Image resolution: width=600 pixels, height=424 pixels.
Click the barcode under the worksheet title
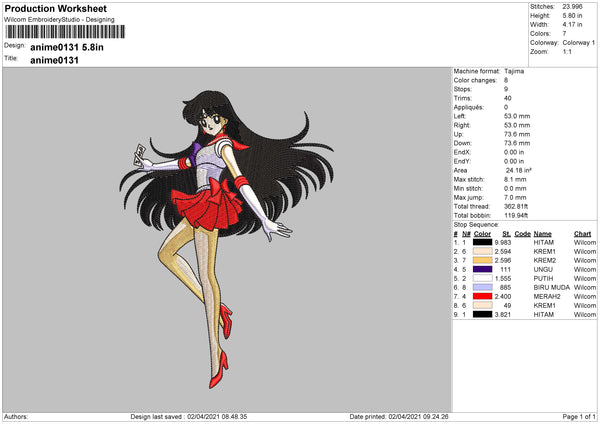coord(65,32)
